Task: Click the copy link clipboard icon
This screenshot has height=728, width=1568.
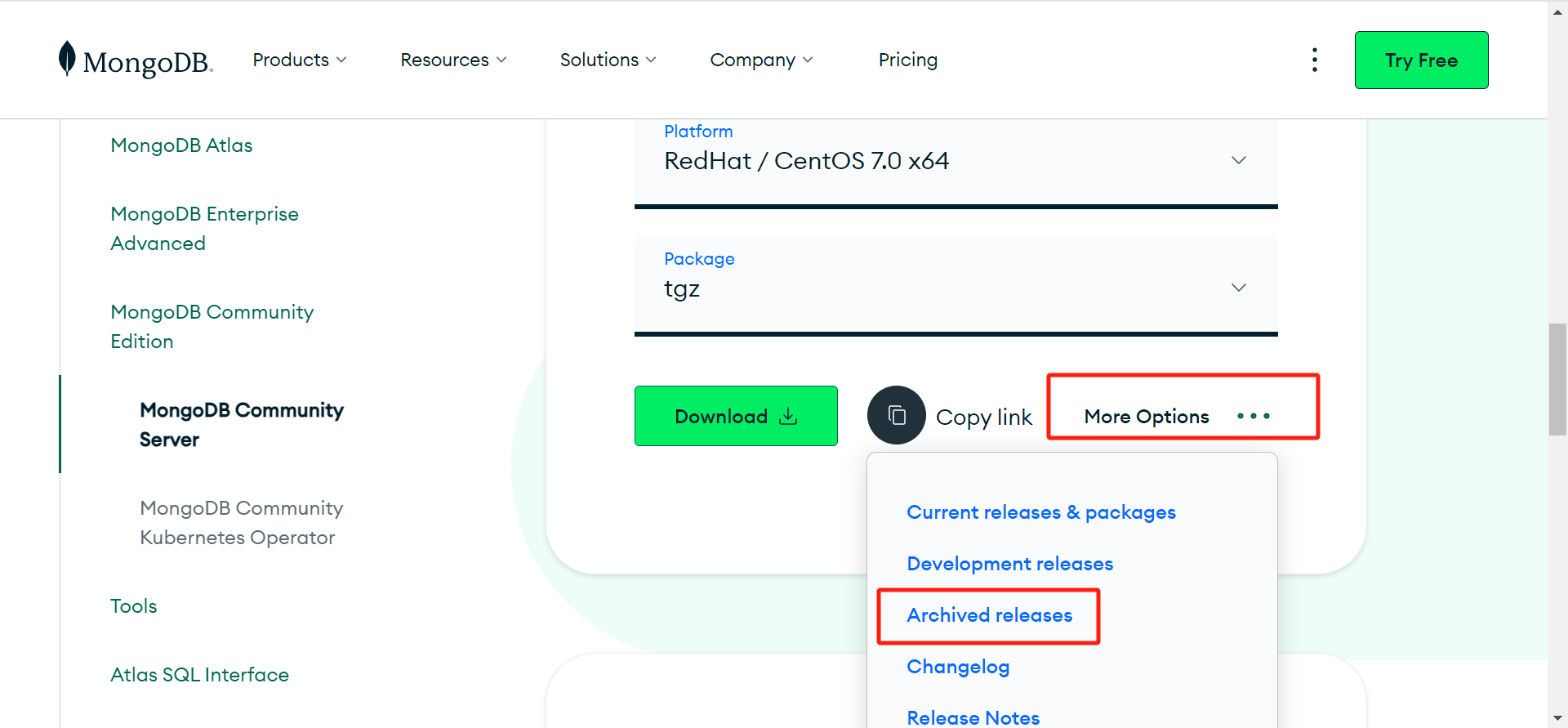Action: point(896,415)
